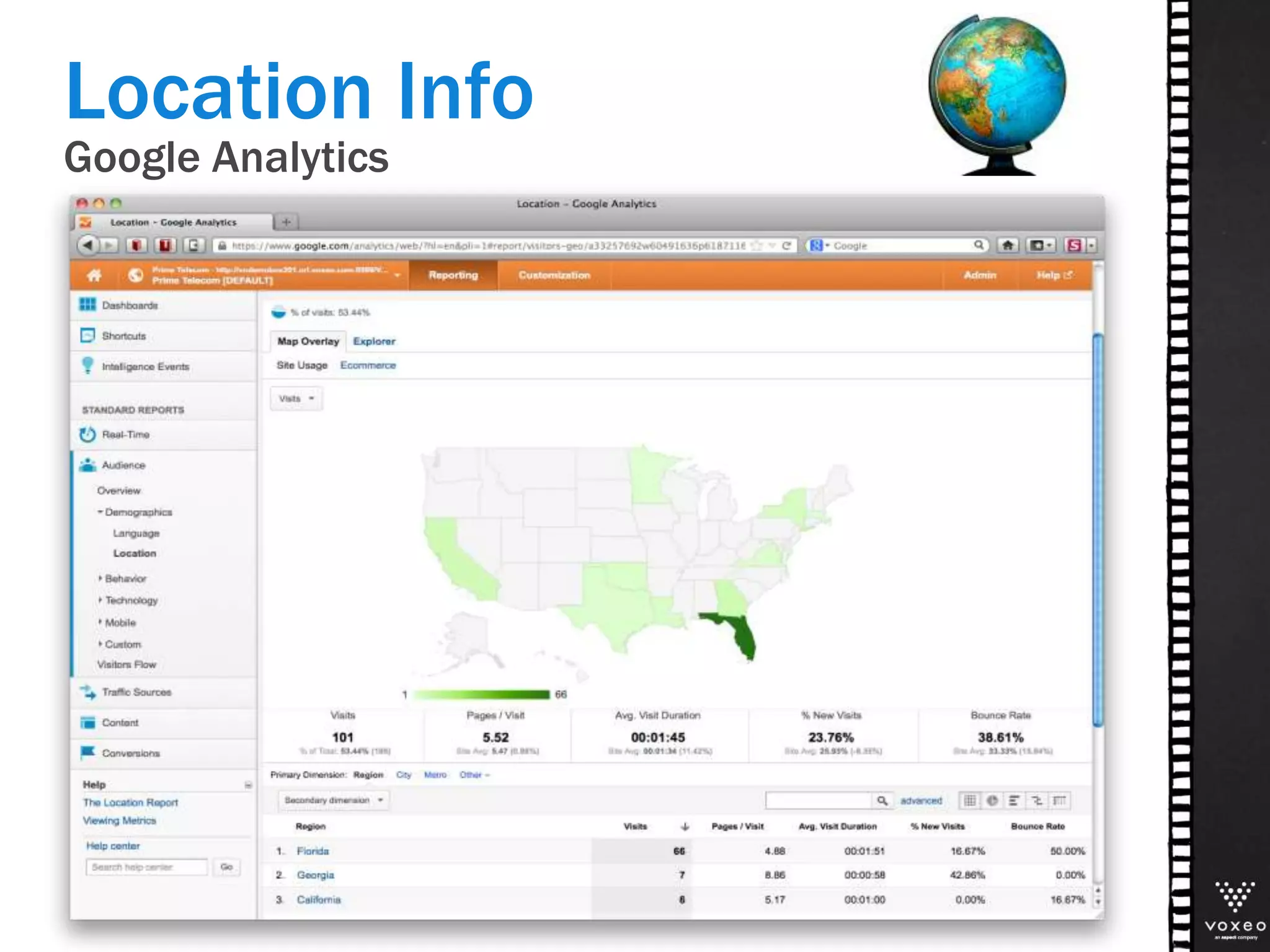Click the Dashboards grid icon
Viewport: 1270px width, 952px height.
(87, 304)
